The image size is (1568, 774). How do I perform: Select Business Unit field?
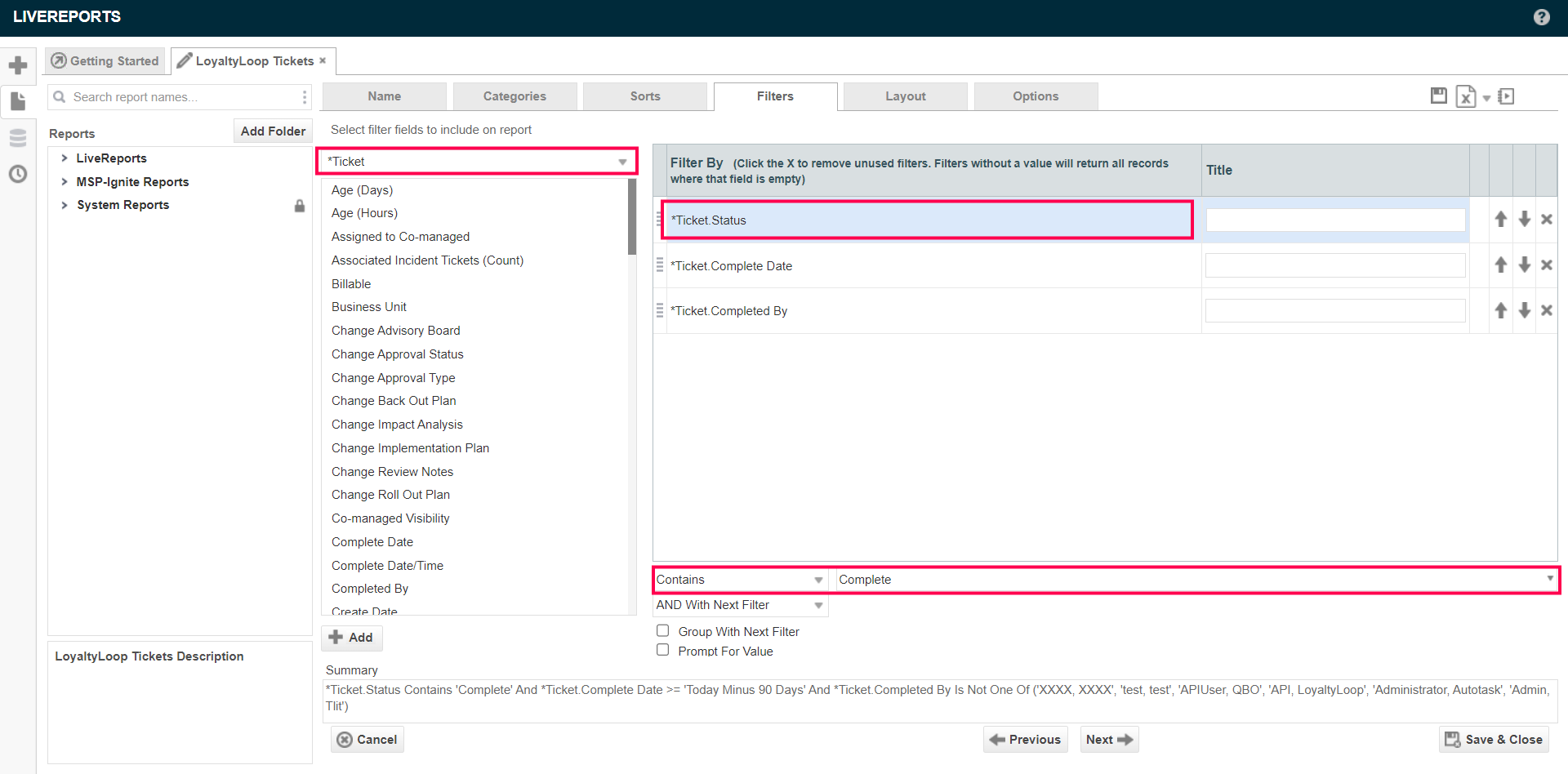(x=369, y=307)
